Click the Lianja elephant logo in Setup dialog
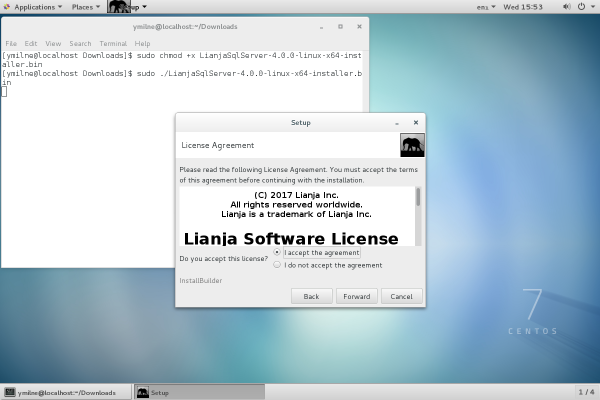 412,145
